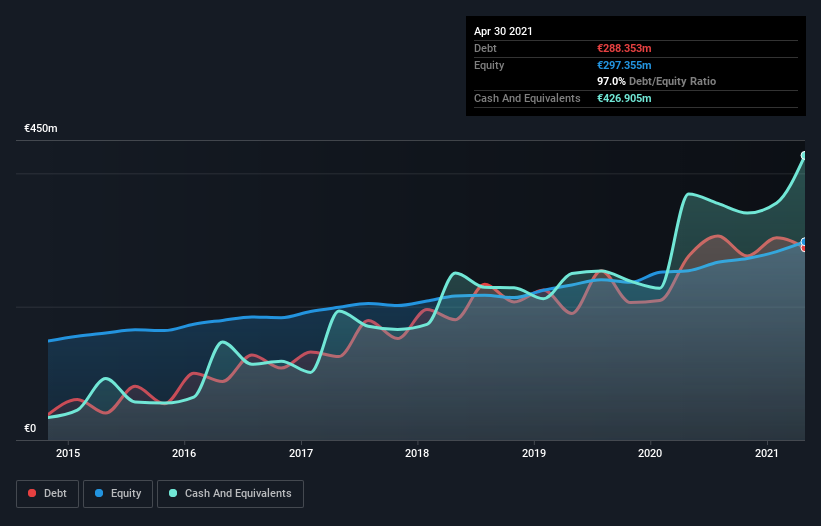
Task: Click the €426.905m cash value
Action: (x=624, y=98)
